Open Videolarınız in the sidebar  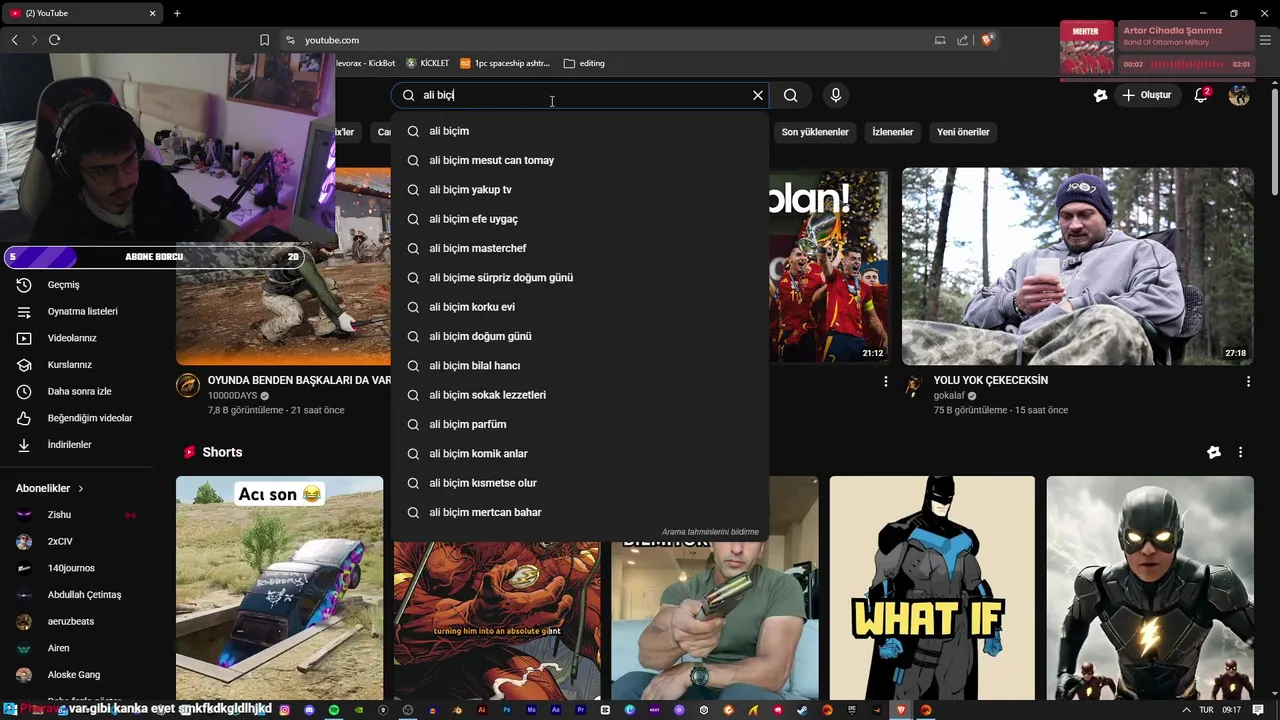pos(72,338)
